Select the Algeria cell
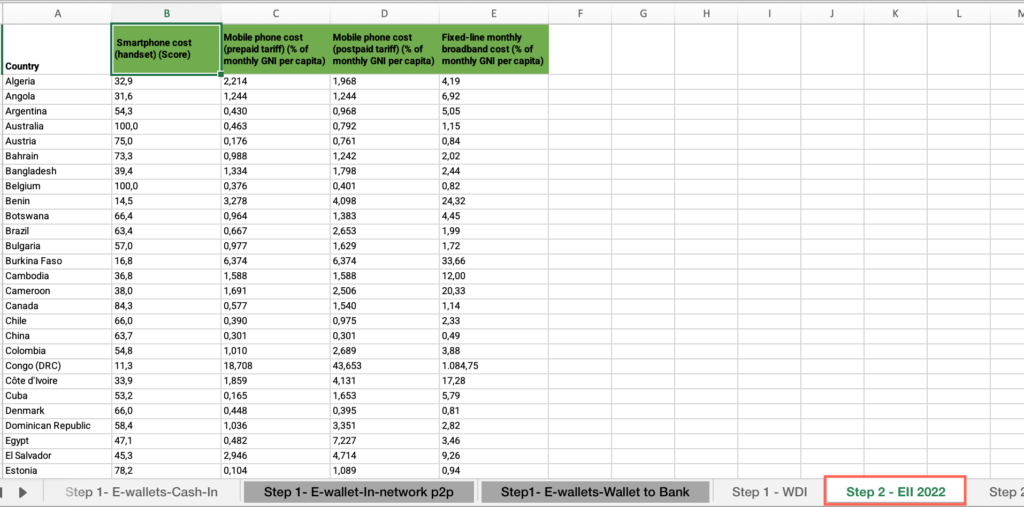1024x507 pixels. [x=57, y=82]
